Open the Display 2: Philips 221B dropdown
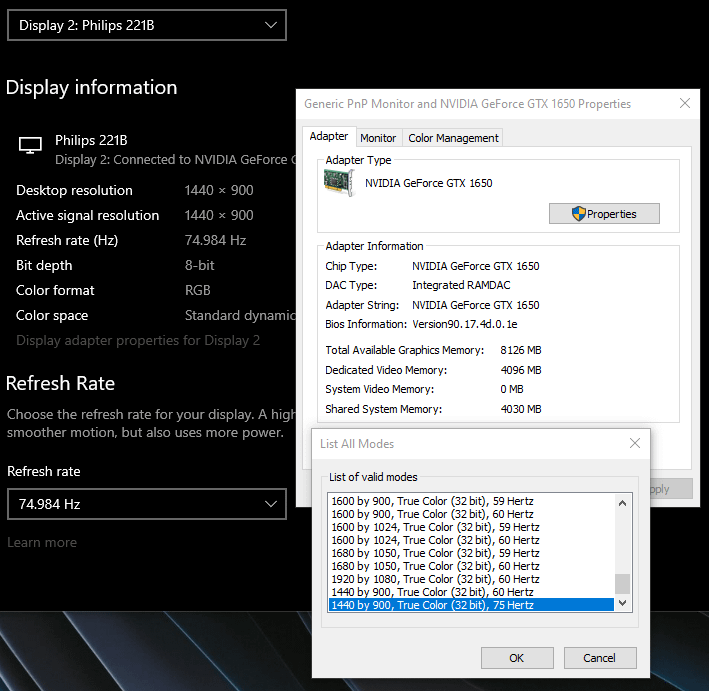Screen dimensions: 709x691 click(147, 25)
